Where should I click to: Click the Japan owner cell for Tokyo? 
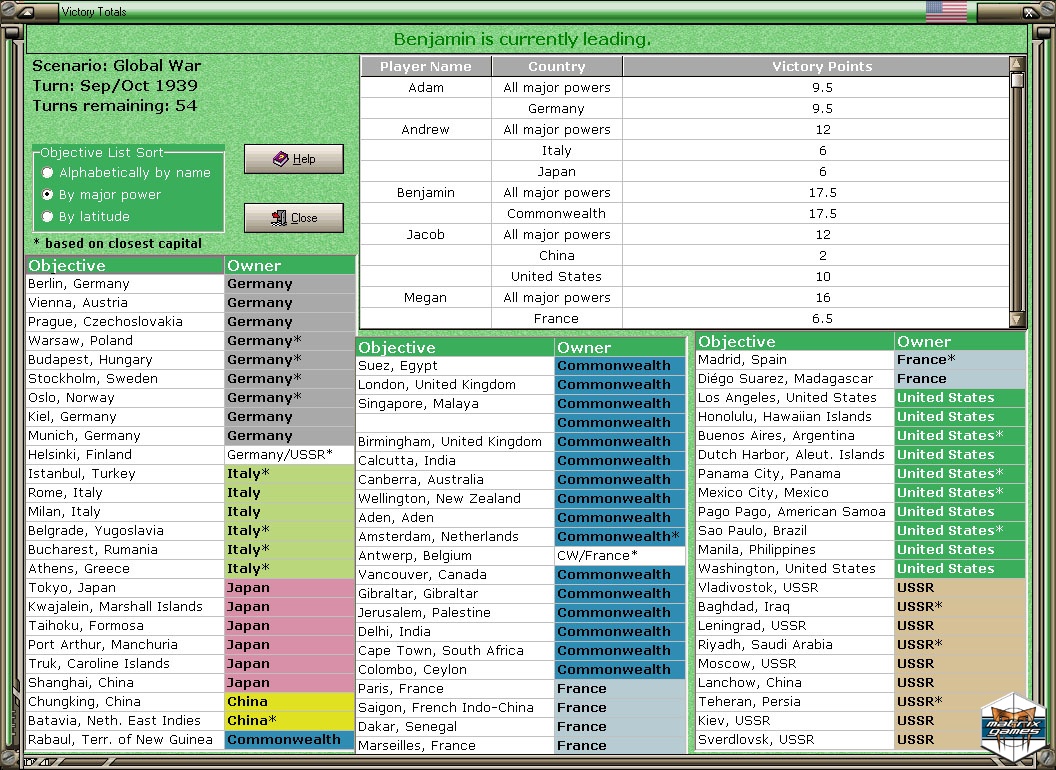289,588
